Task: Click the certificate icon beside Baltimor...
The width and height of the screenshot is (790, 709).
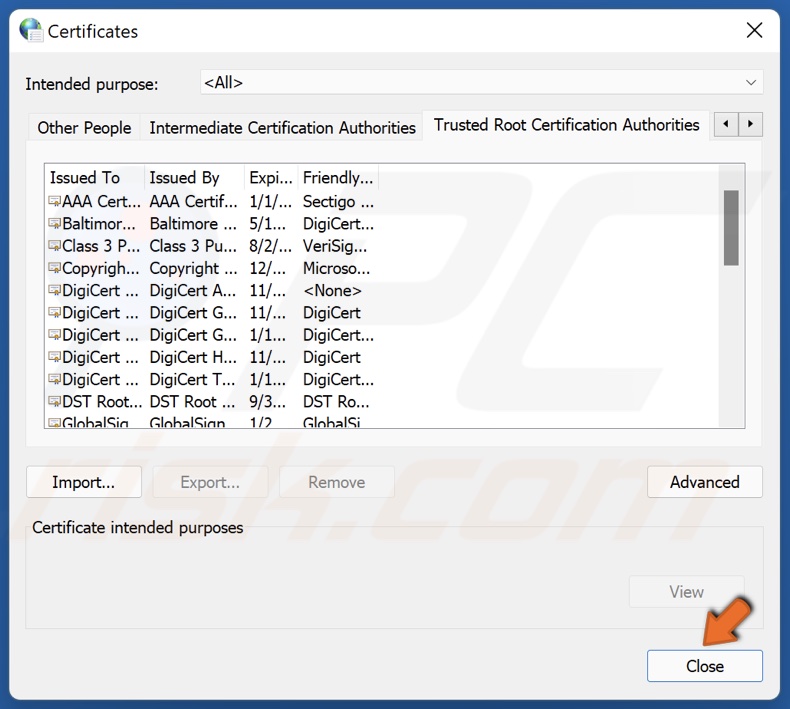Action: click(x=54, y=223)
